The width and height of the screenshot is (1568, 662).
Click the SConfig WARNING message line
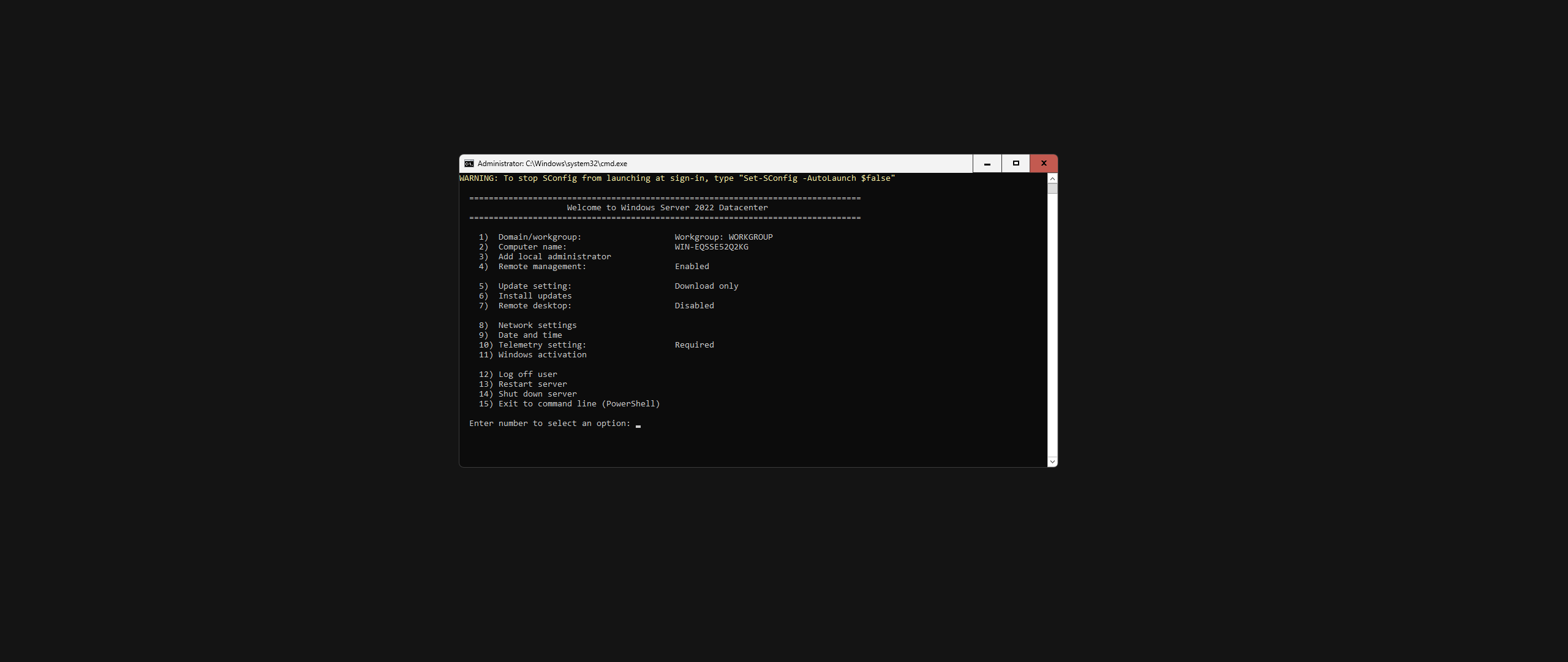pos(677,178)
